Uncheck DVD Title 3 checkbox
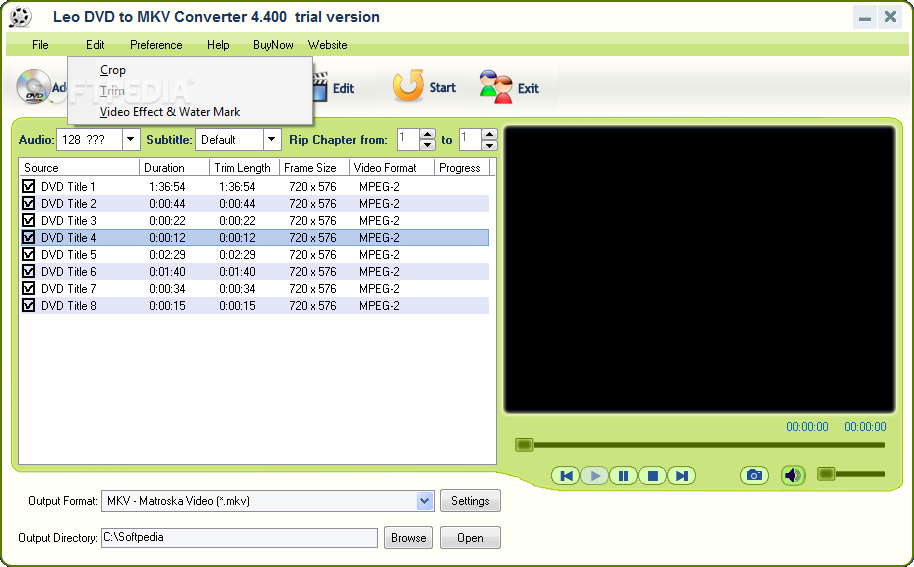Image resolution: width=914 pixels, height=567 pixels. click(29, 220)
